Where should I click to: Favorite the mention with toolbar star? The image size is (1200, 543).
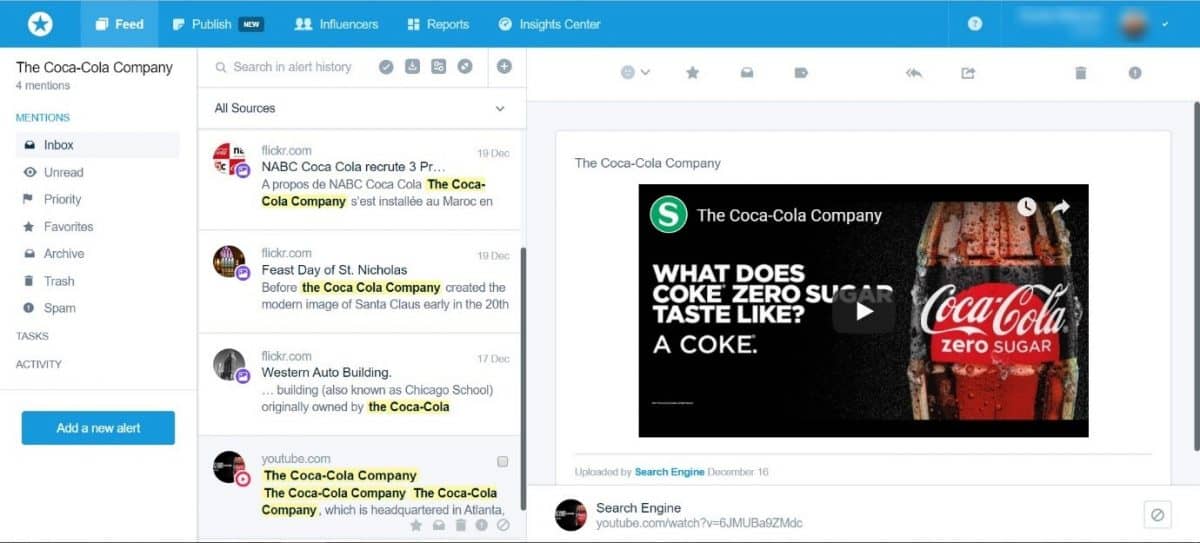[x=692, y=72]
